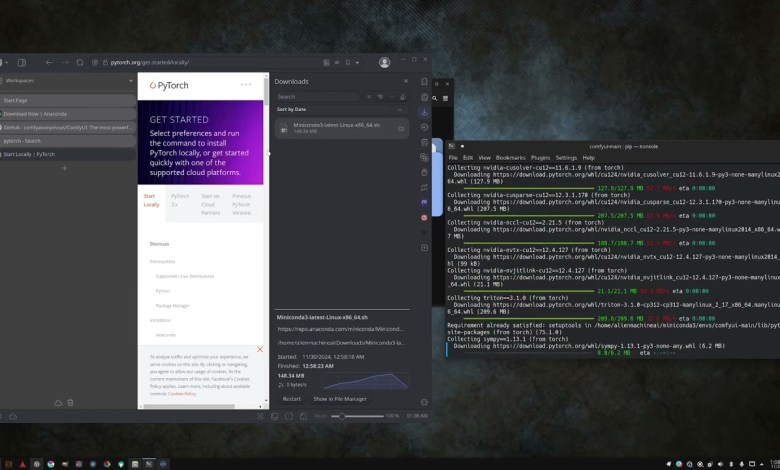The height and width of the screenshot is (470, 780).
Task: Switch to the Start Page tab
Action: tap(68, 100)
